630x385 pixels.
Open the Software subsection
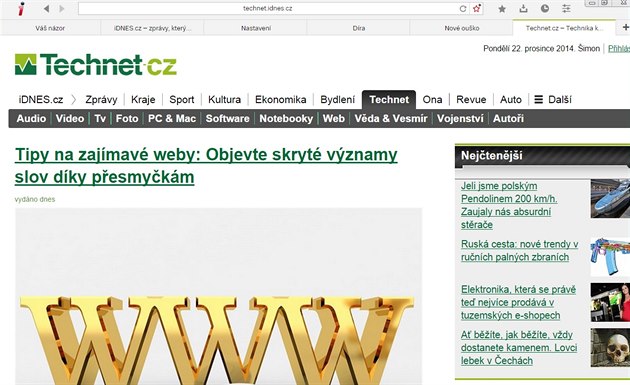(x=227, y=119)
